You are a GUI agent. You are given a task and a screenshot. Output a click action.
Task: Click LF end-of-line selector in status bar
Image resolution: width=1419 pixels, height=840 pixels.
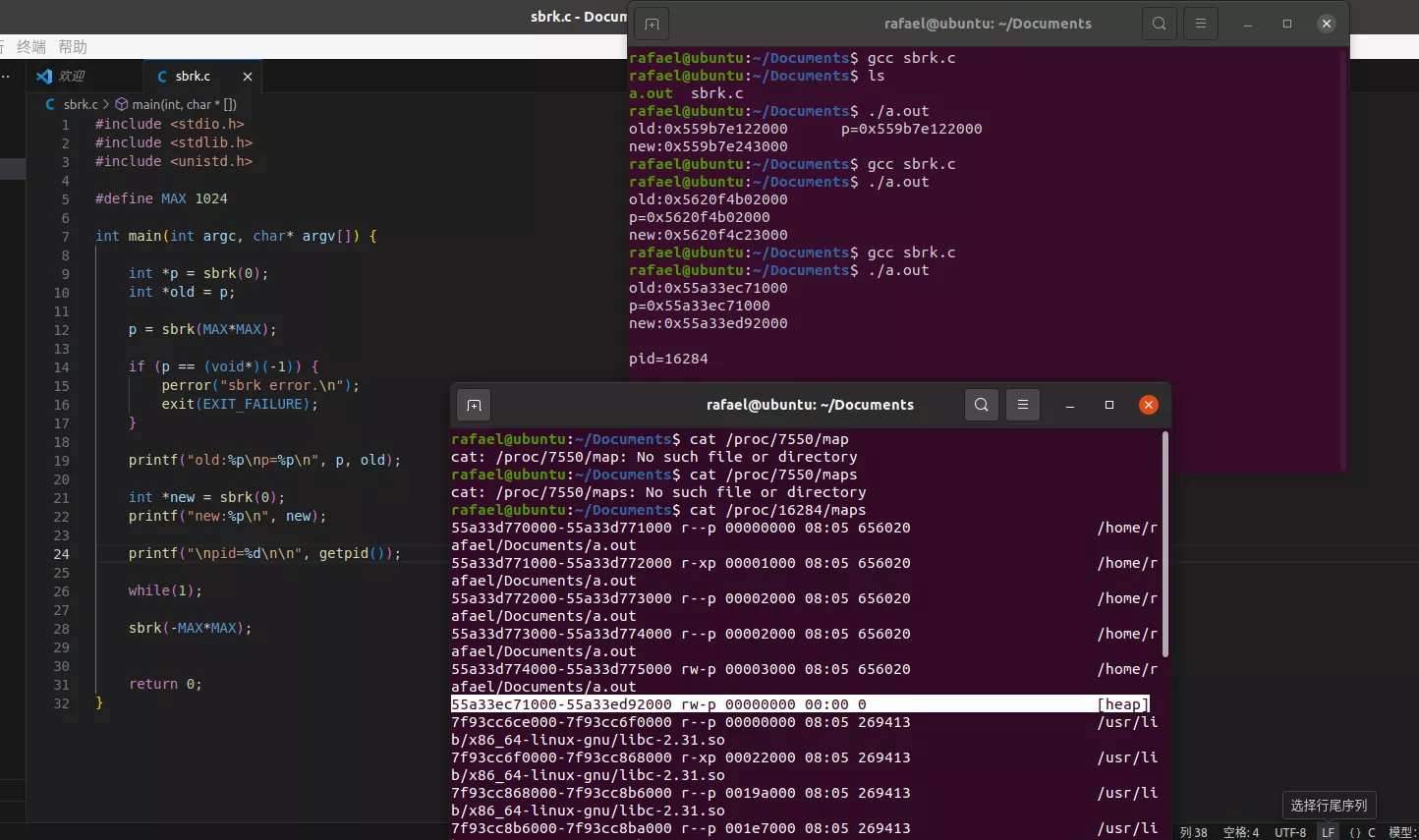click(1329, 832)
